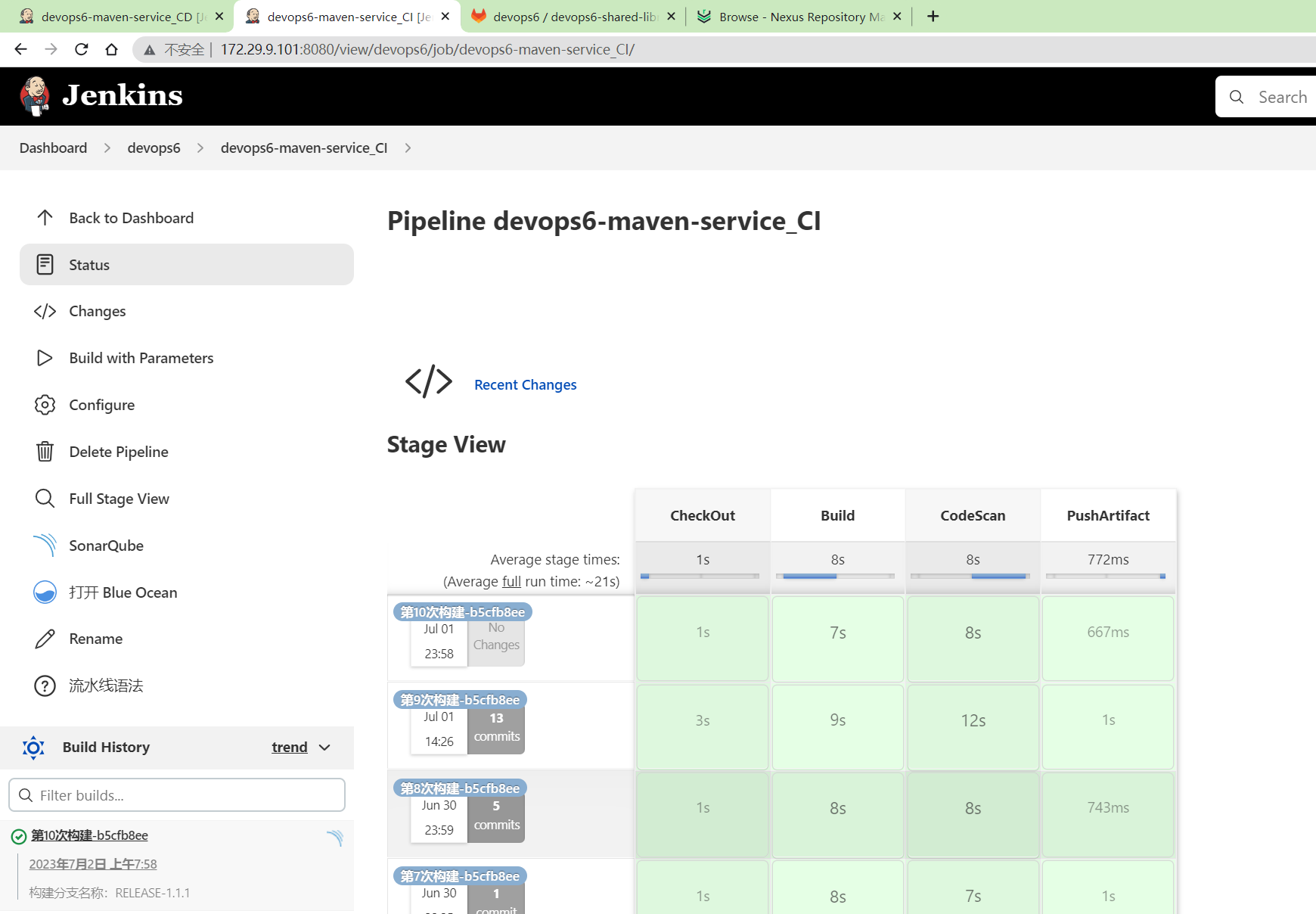Click the Status document icon in sidebar
Screen dimensions: 1316x914
(45, 265)
